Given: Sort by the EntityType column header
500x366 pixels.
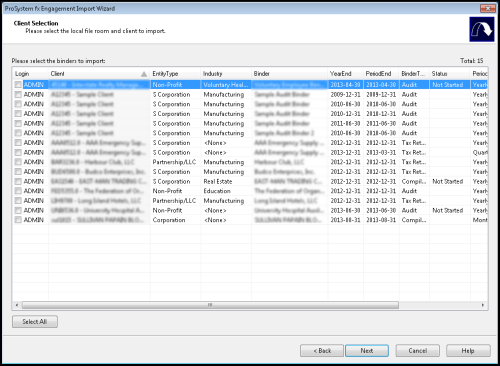Looking at the screenshot, I should point(175,74).
